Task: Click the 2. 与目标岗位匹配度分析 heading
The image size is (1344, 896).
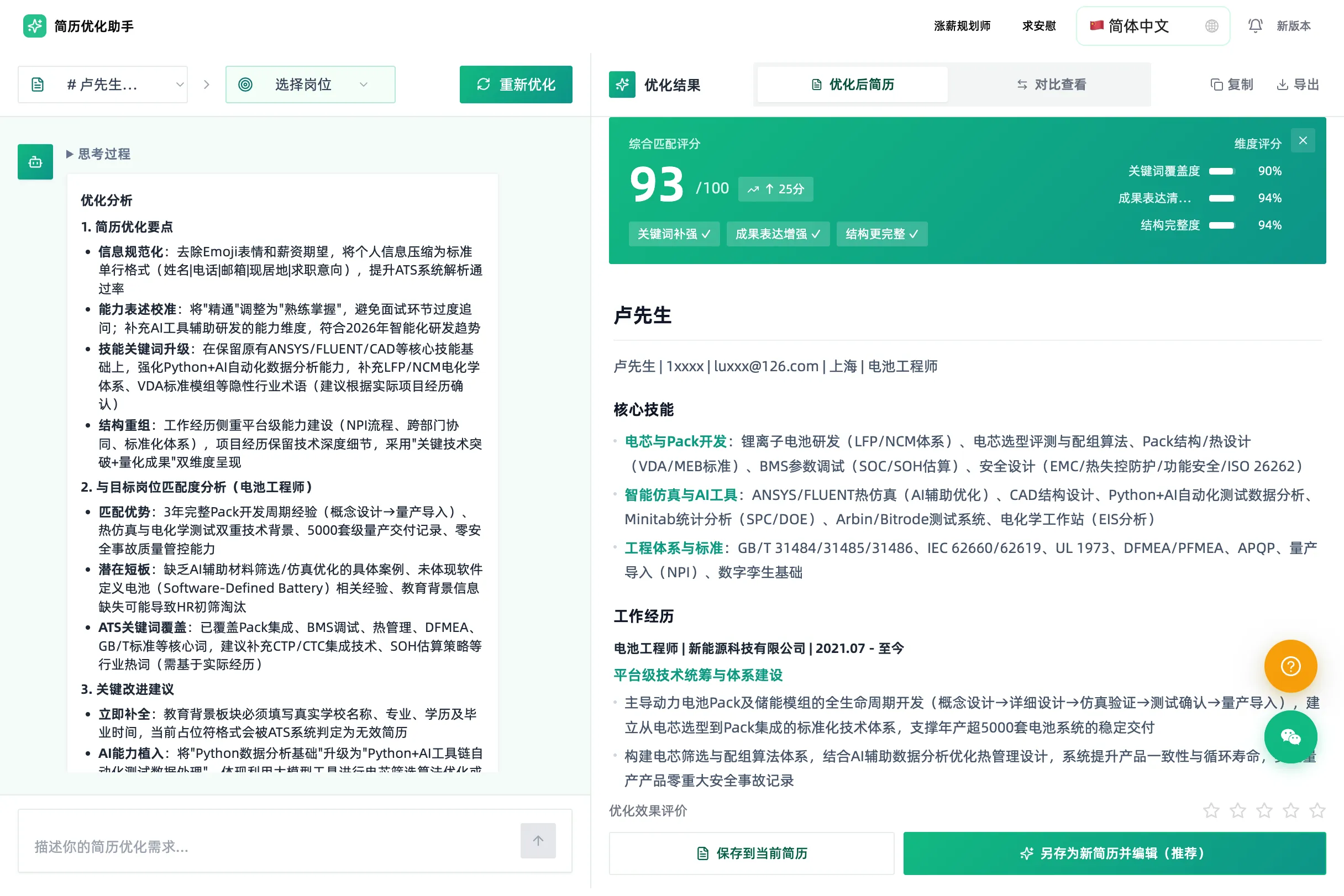Action: 199,487
